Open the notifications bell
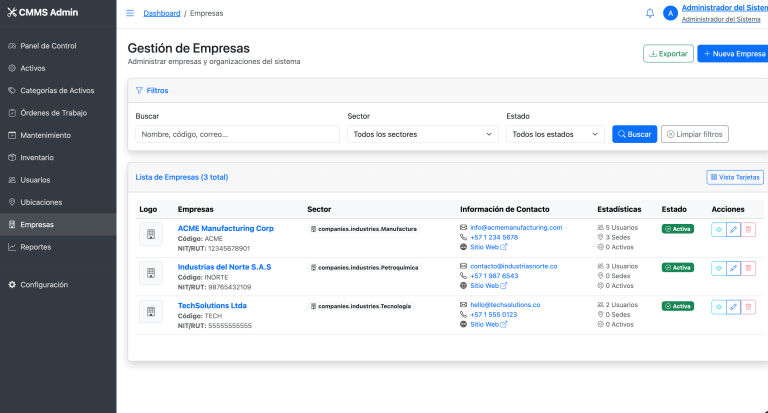Screen dimensions: 768x413 649,13
